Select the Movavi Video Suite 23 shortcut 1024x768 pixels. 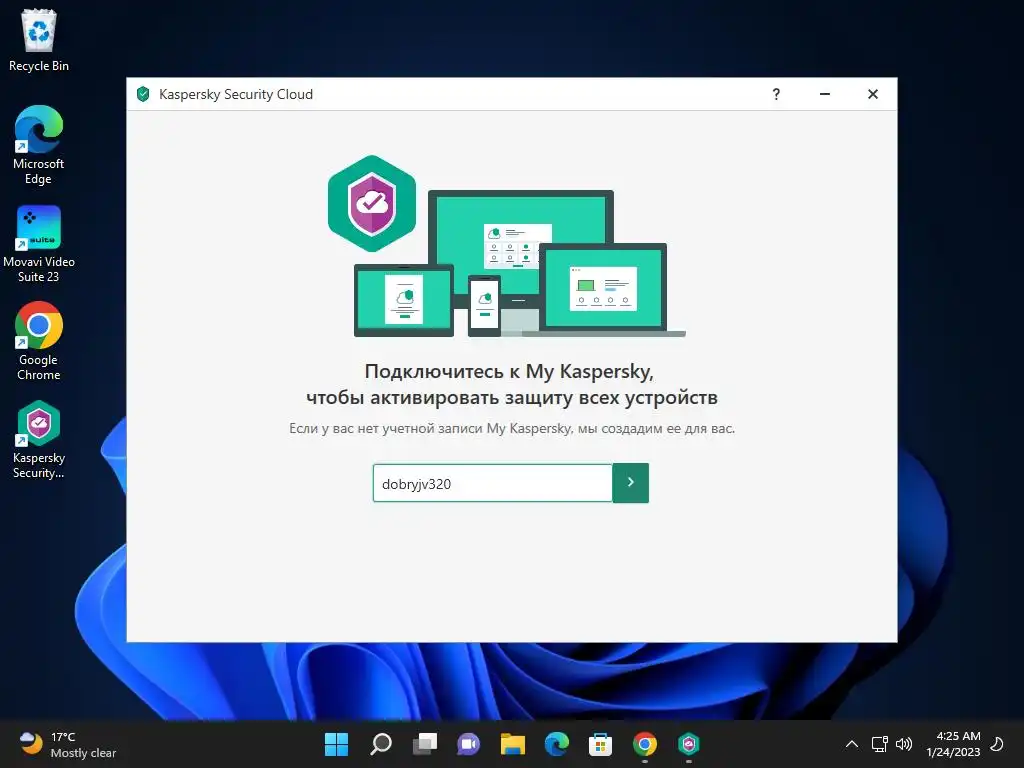click(39, 244)
